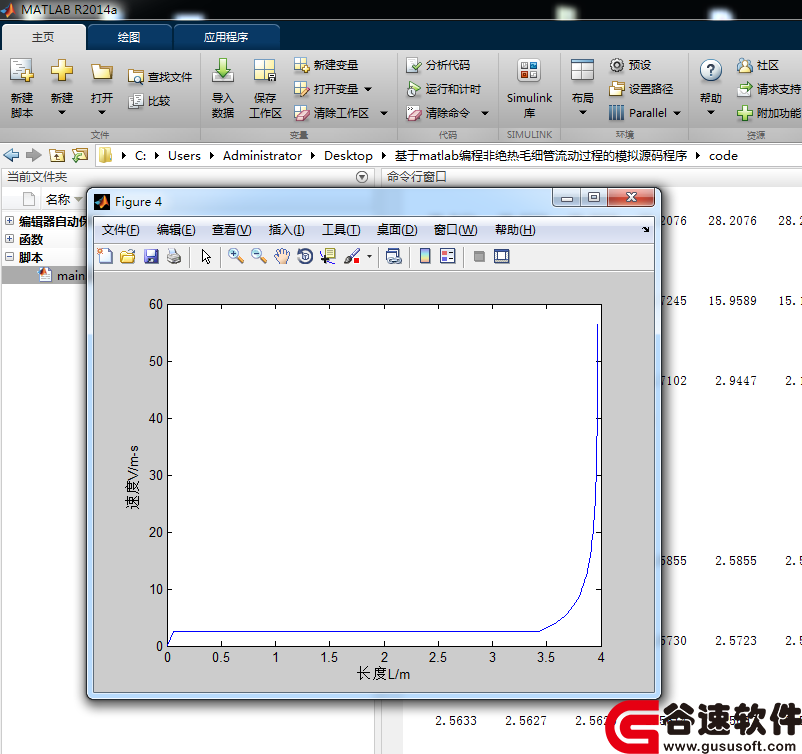Screen dimensions: 802x754
Task: Select Edit Plot arrow tool in Figure 4
Action: pos(206,256)
